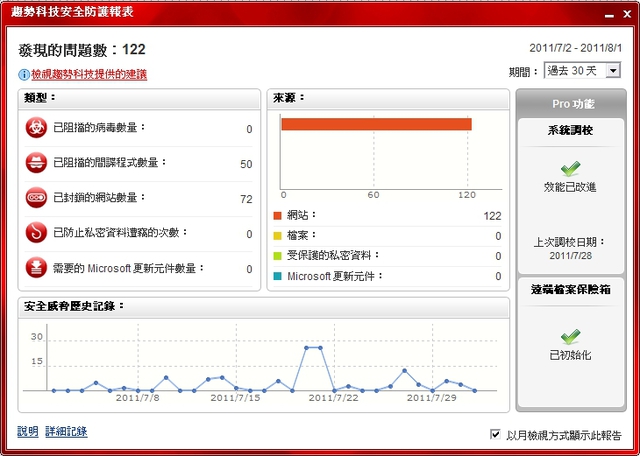
Task: Click the green checkmark under 系統調校
Action: [571, 170]
